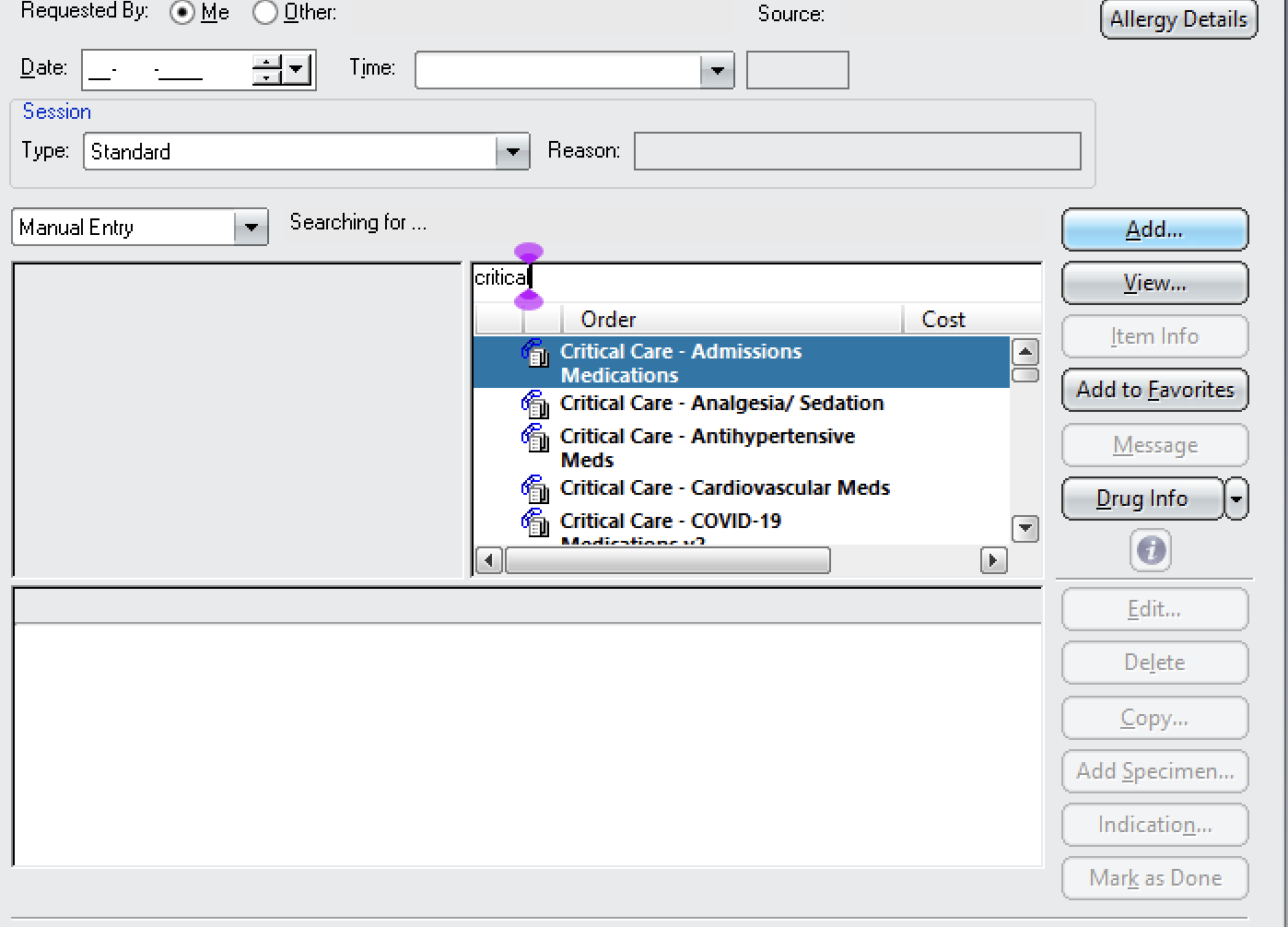This screenshot has width=1288, height=927.
Task: Click the Copy... button
Action: tap(1155, 718)
